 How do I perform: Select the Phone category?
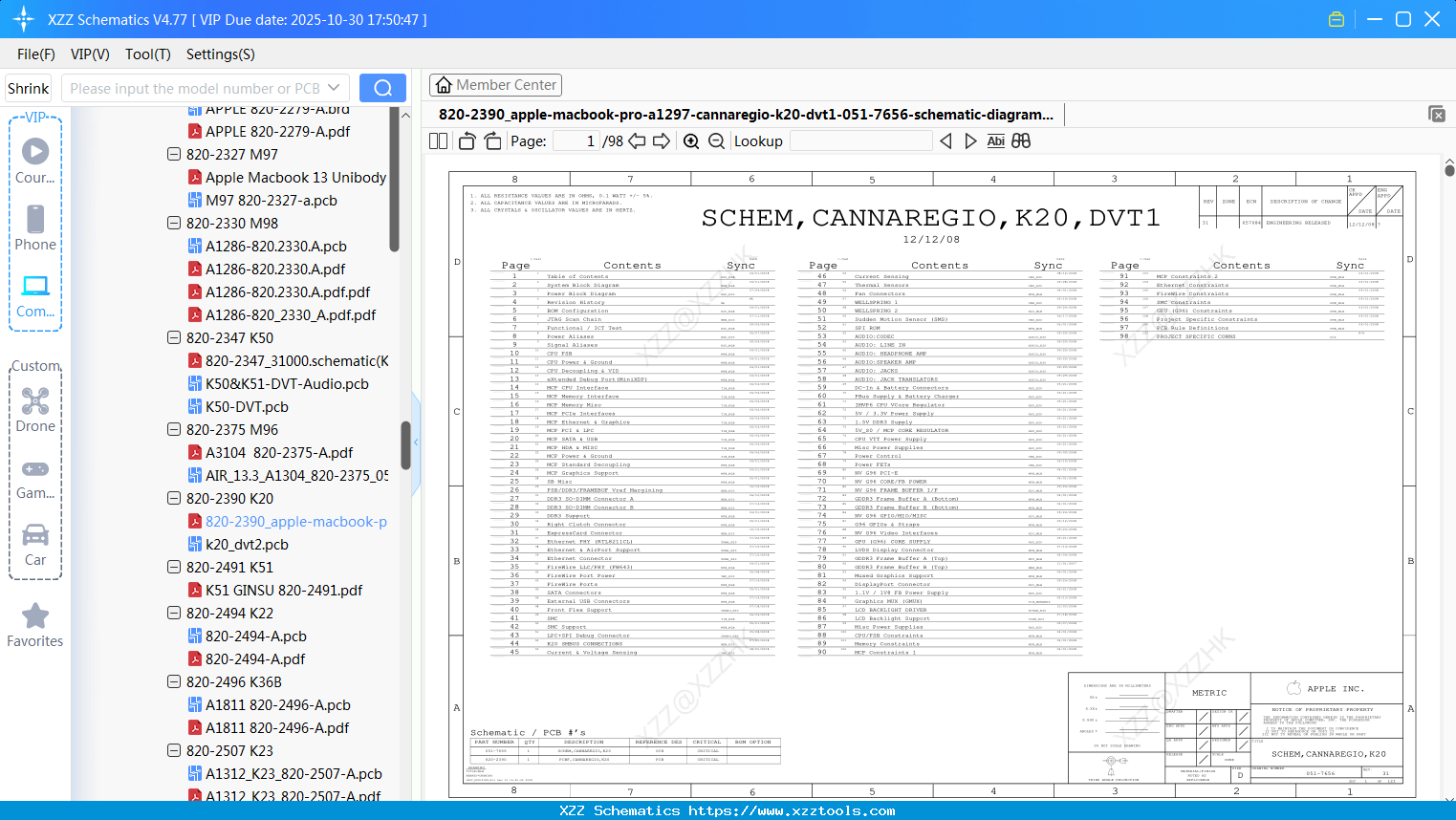(x=35, y=227)
